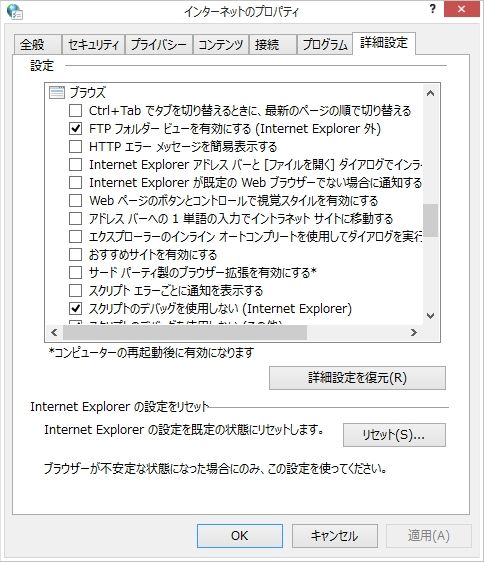Click the リセット(S)... button
Image resolution: width=484 pixels, height=562 pixels.
coord(394,435)
